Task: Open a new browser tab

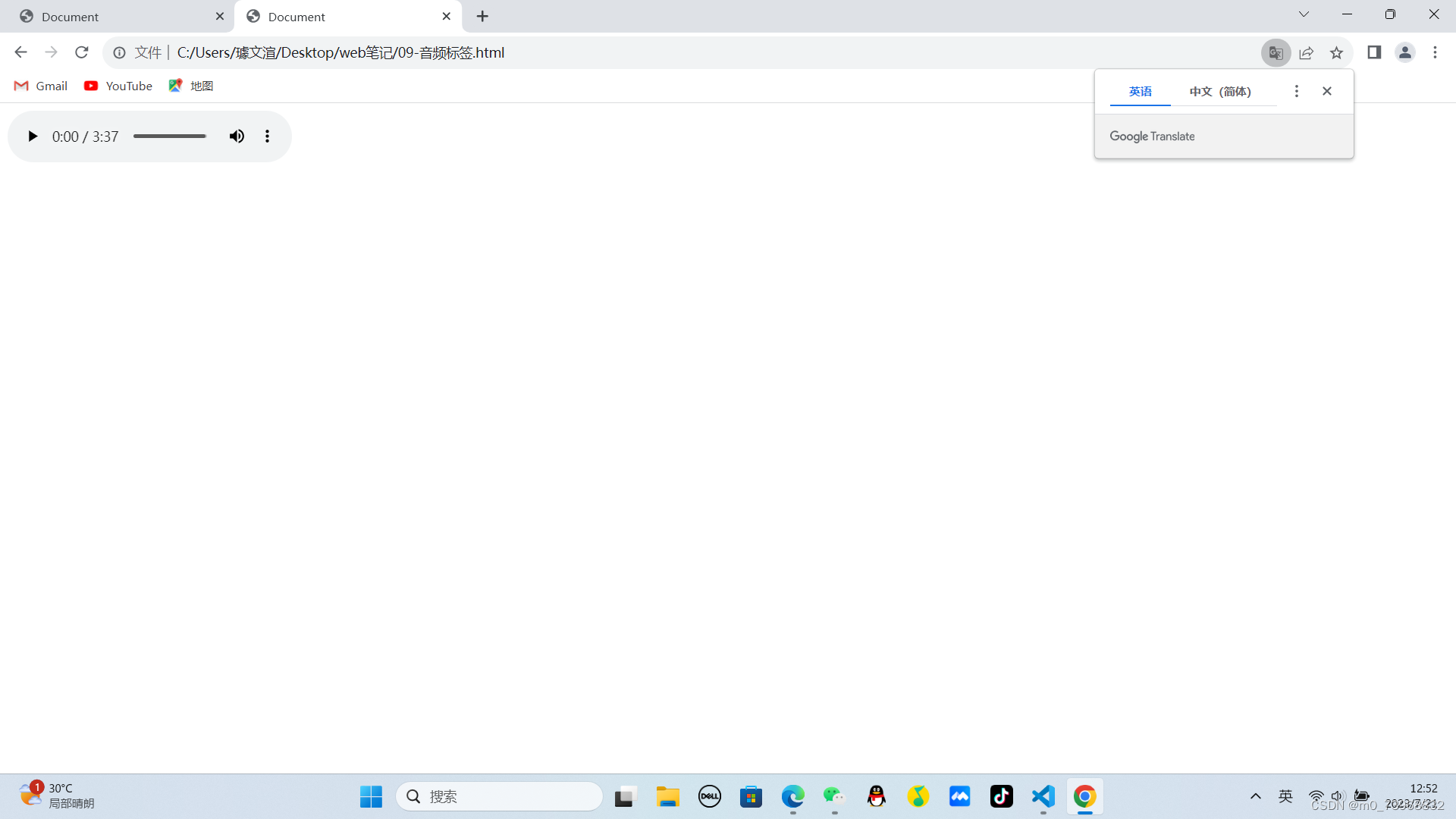Action: tap(482, 16)
